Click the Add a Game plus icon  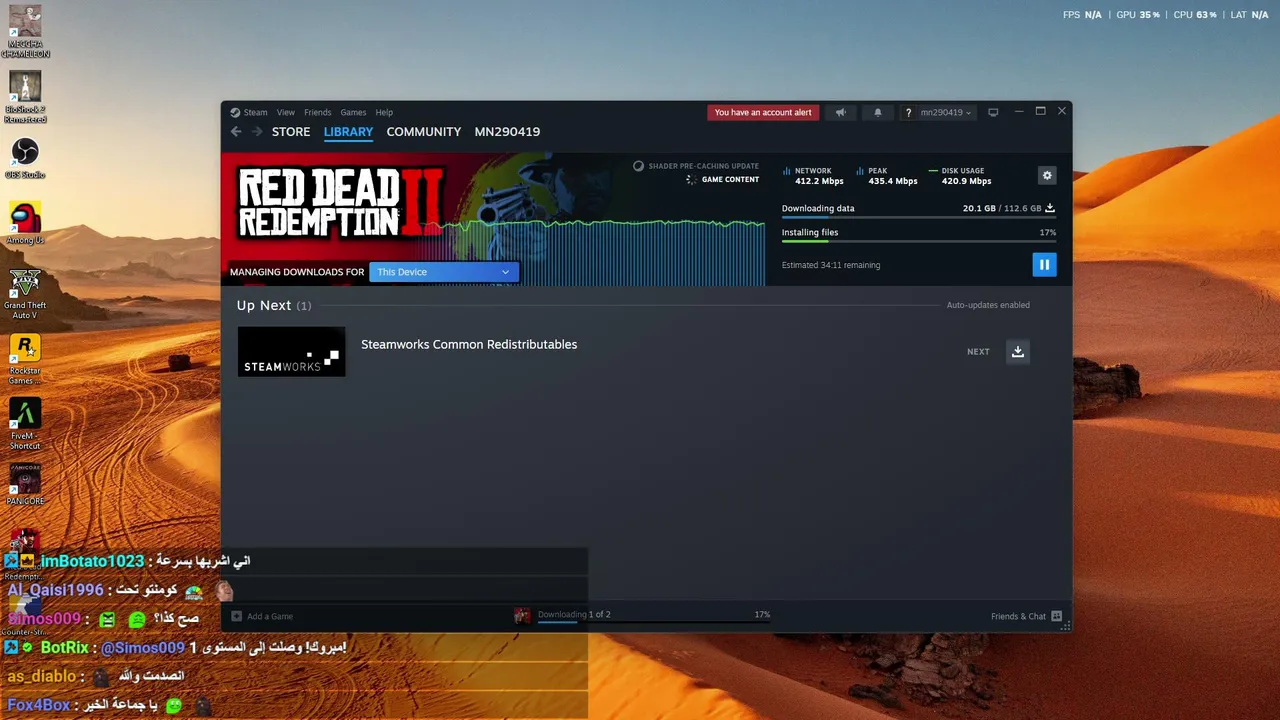(237, 616)
